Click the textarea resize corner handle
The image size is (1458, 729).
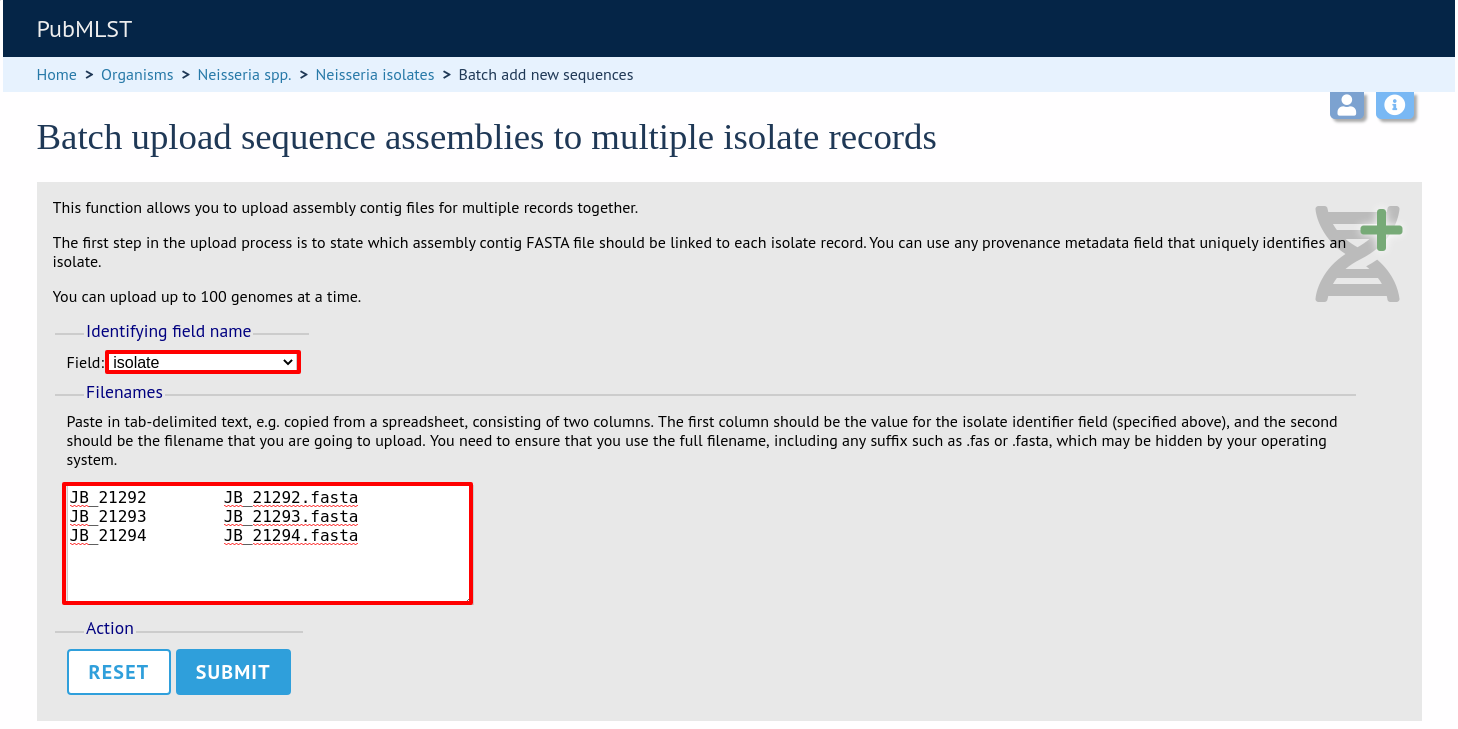click(x=465, y=597)
